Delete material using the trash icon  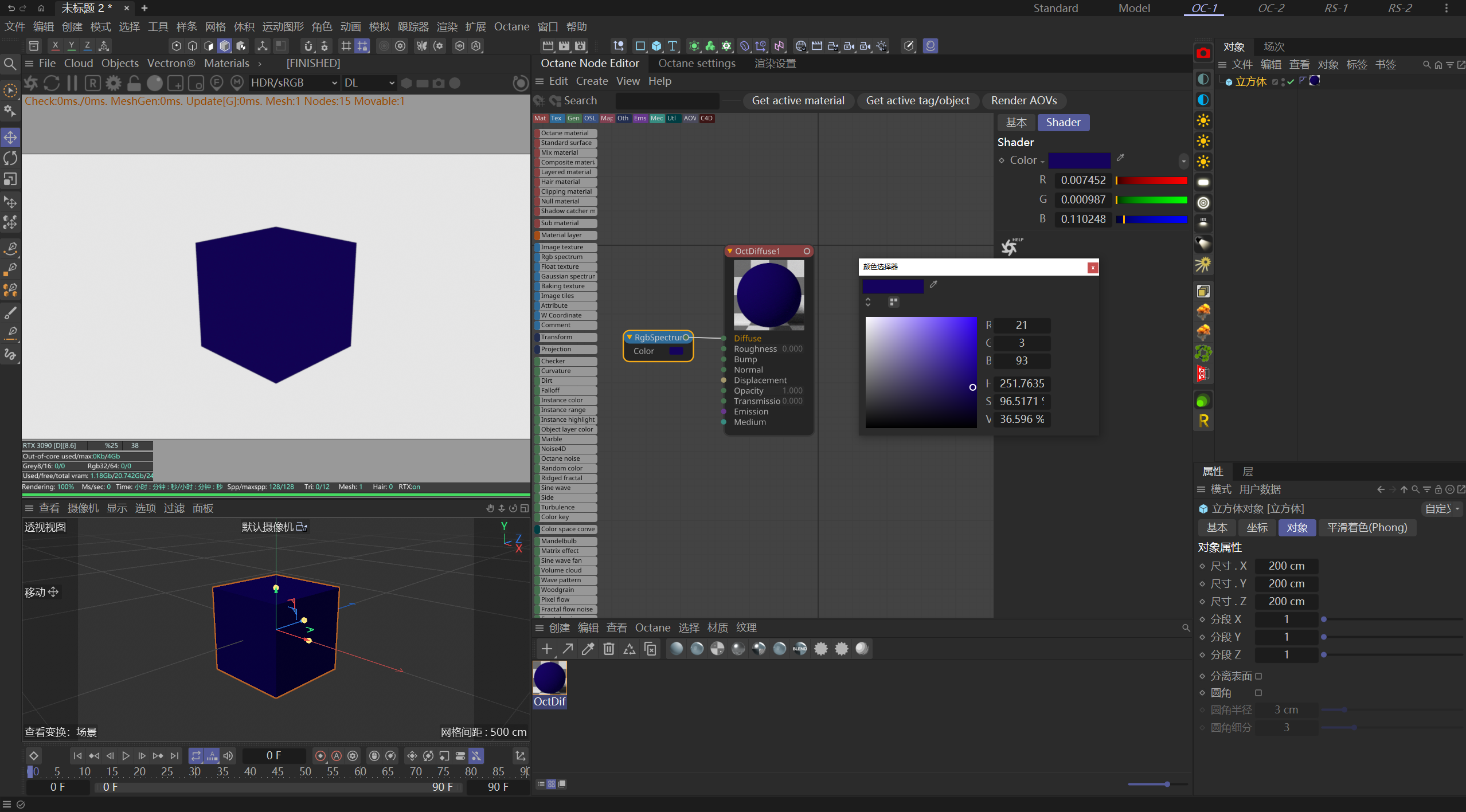tap(609, 649)
